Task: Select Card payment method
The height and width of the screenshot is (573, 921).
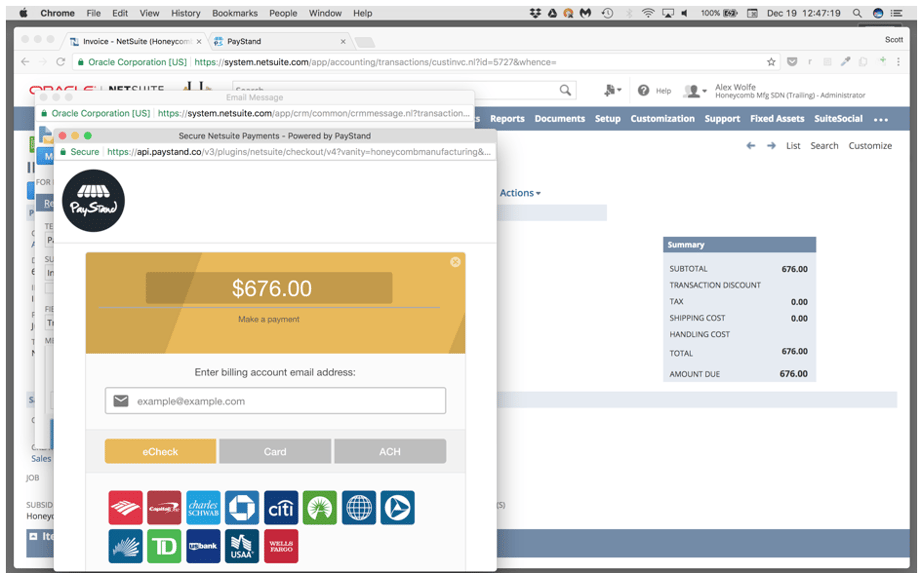Action: click(275, 451)
